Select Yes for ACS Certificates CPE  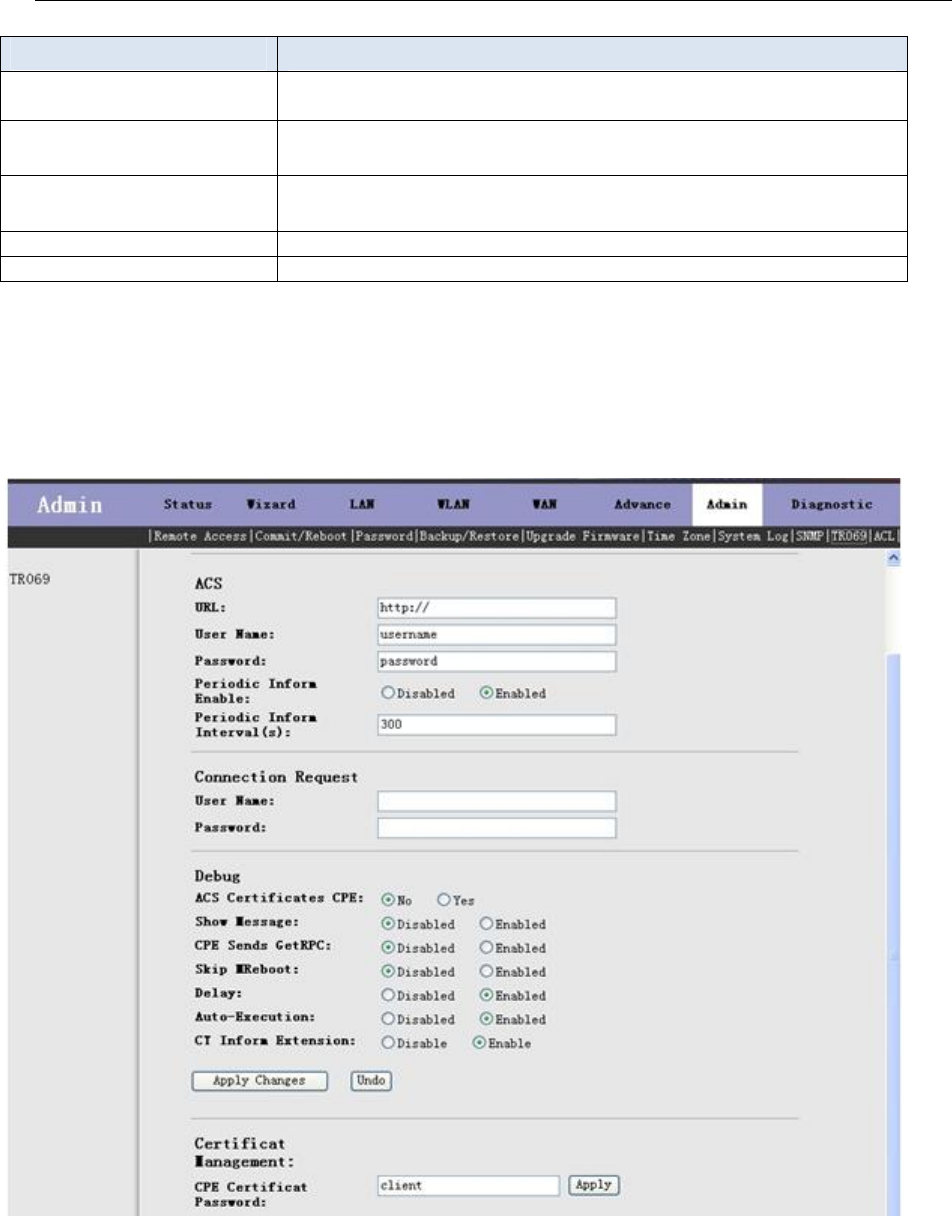coord(445,899)
